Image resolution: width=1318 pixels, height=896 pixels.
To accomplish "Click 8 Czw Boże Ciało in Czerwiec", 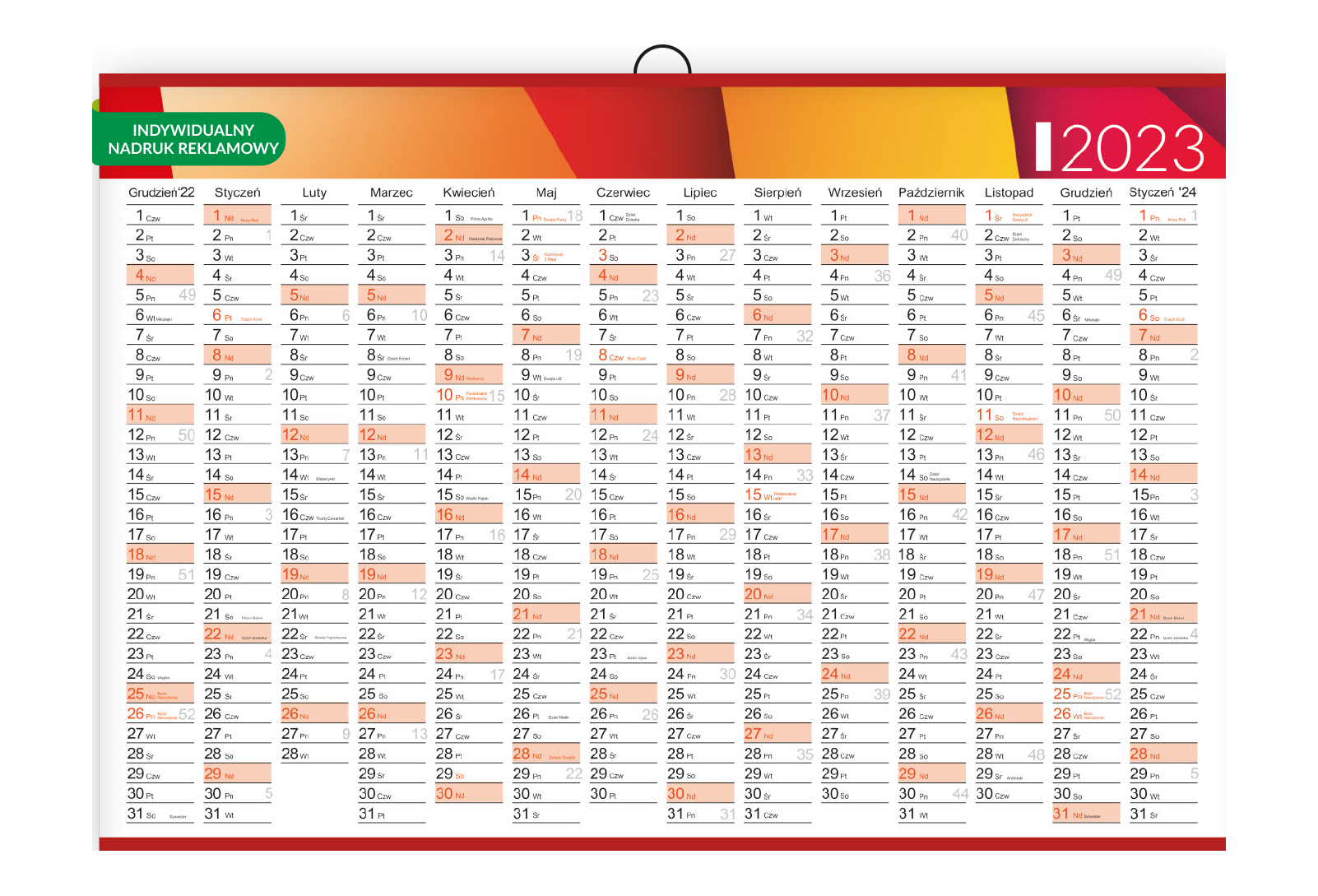I will pyautogui.click(x=624, y=355).
